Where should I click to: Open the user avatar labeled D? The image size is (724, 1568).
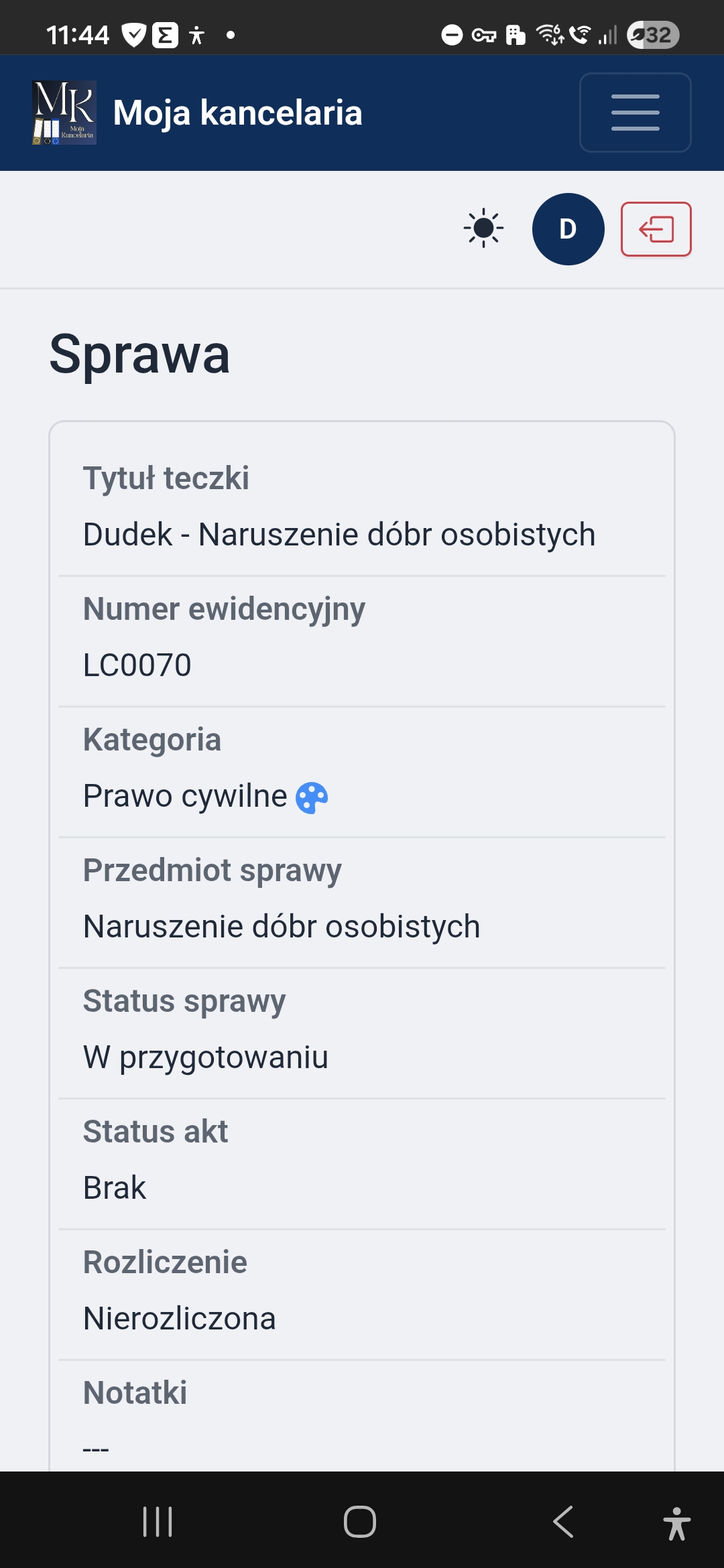point(567,228)
